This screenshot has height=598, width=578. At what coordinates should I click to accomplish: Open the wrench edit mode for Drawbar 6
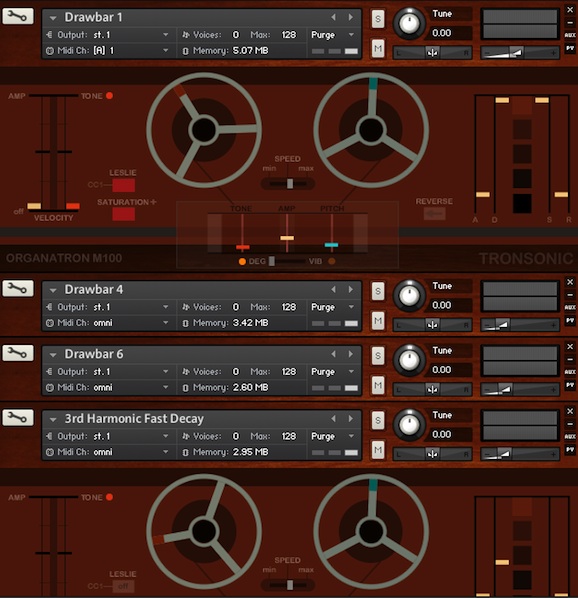(x=18, y=353)
